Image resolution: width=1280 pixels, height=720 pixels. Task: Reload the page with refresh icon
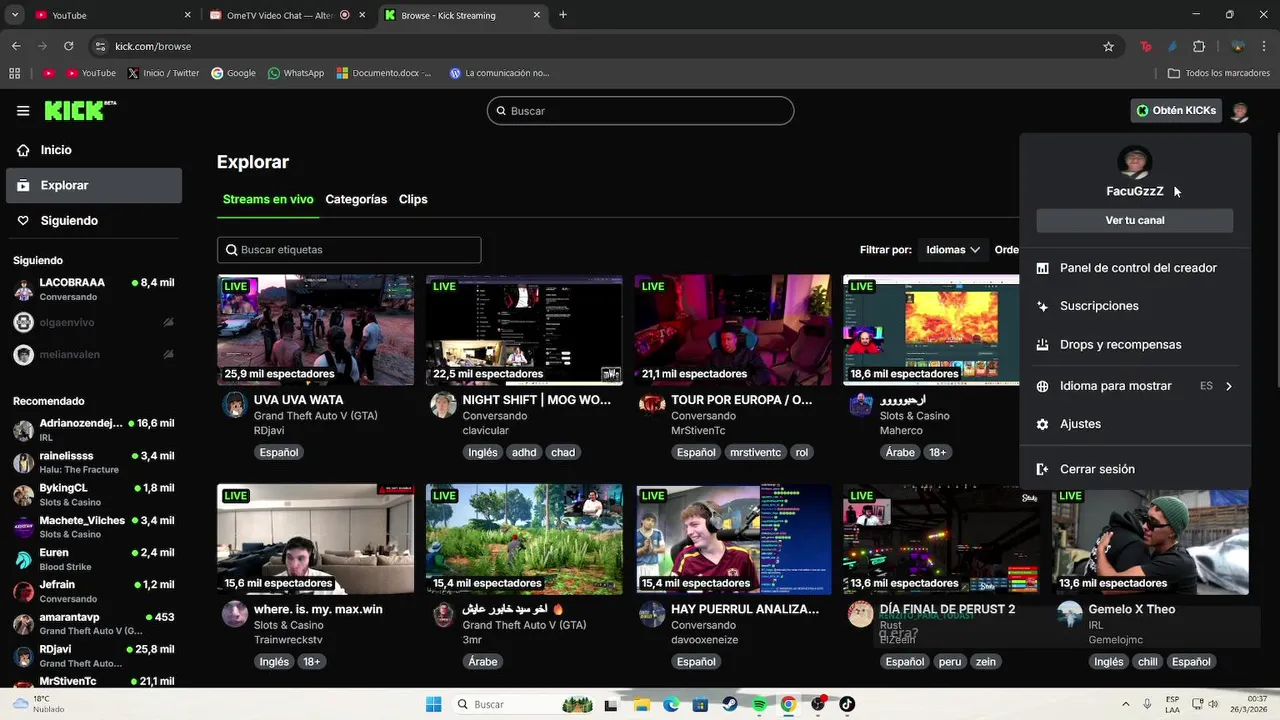pyautogui.click(x=68, y=46)
